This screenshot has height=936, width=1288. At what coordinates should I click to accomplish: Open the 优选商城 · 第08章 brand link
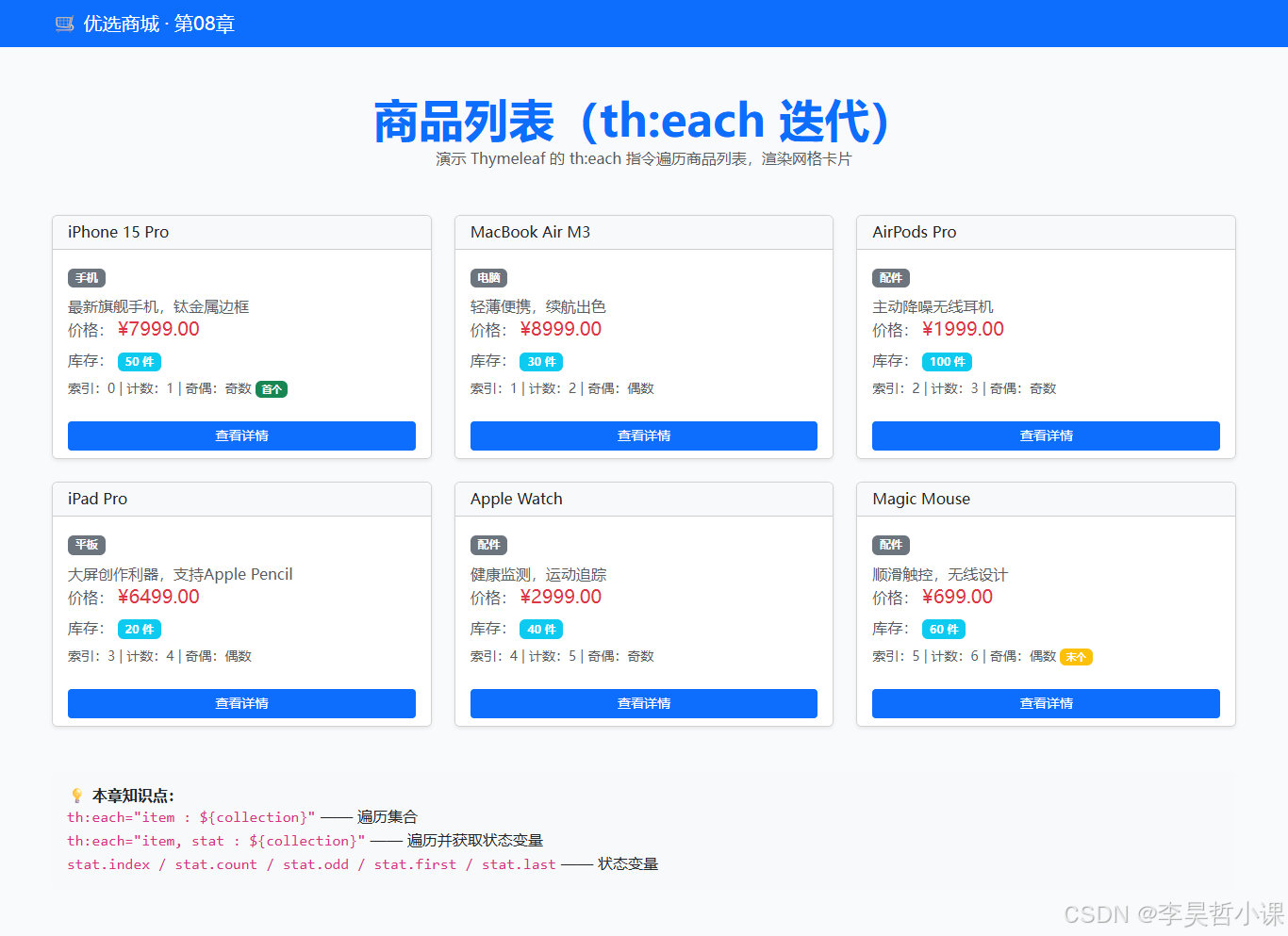[145, 24]
